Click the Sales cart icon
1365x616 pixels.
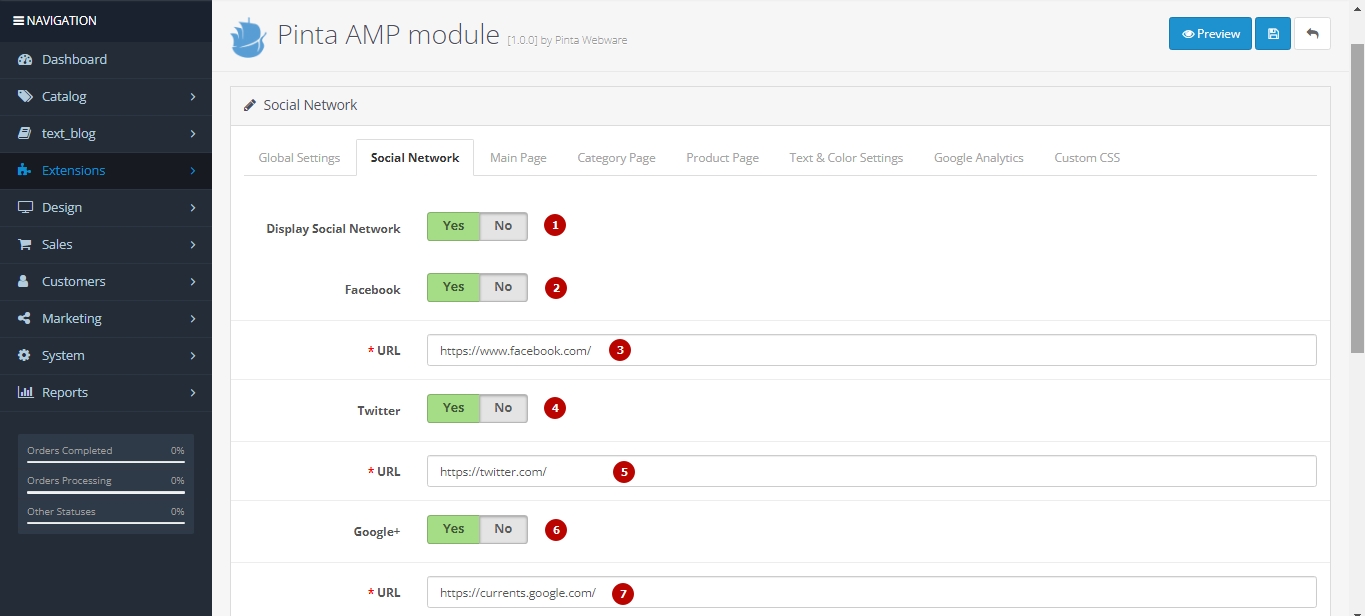point(25,245)
